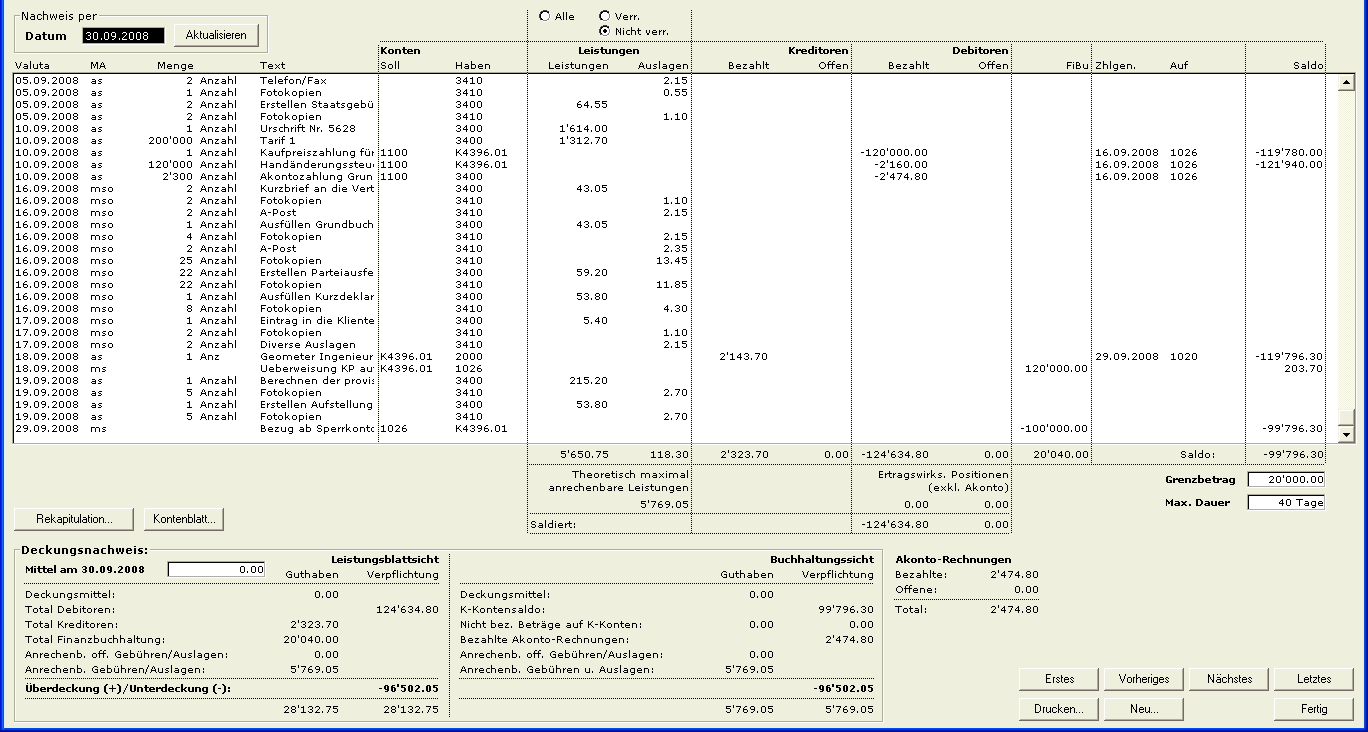
Task: Open the Kontenblatt view
Action: [x=184, y=519]
